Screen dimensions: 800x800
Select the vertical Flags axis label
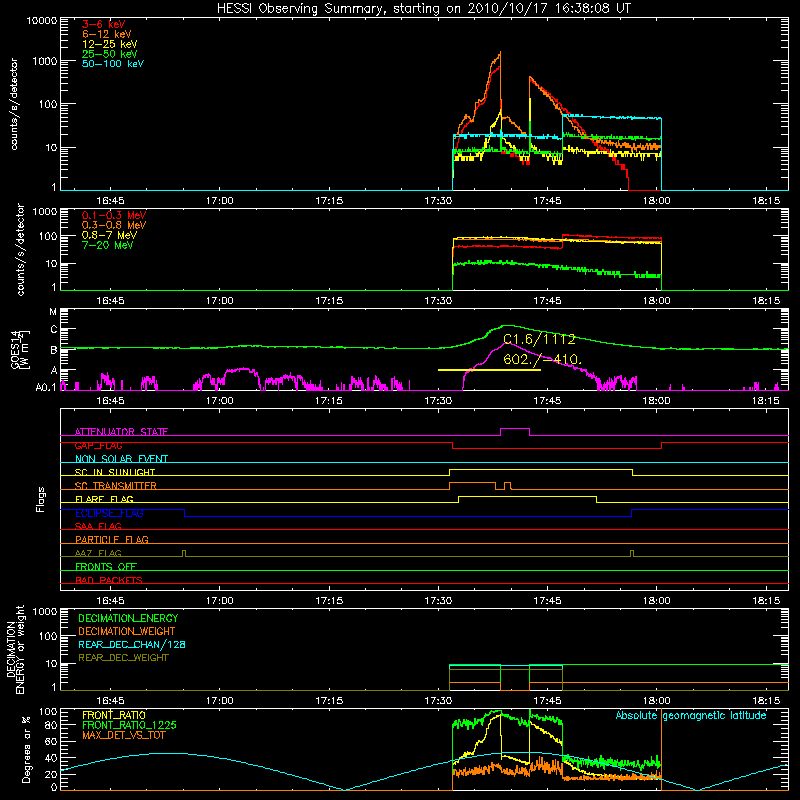click(41, 499)
